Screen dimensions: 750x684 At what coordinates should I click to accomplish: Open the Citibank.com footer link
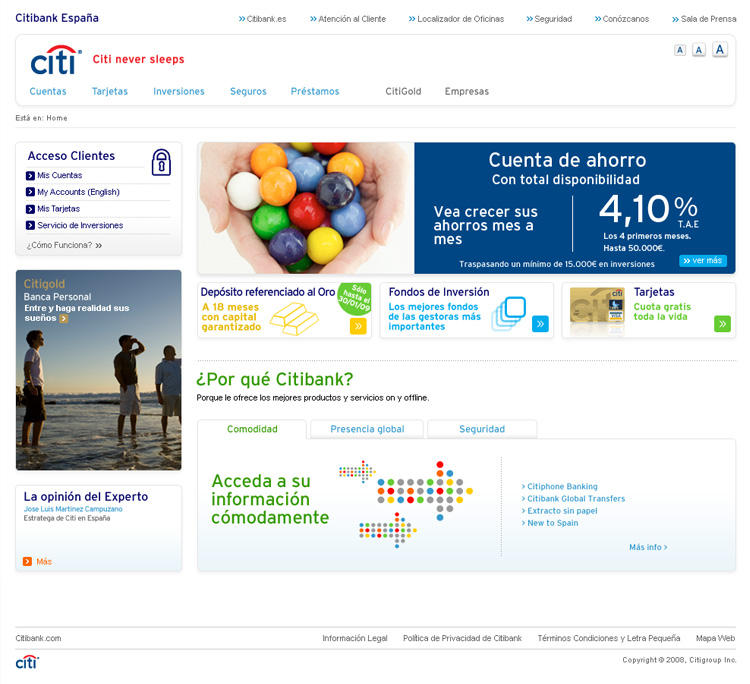click(x=38, y=638)
